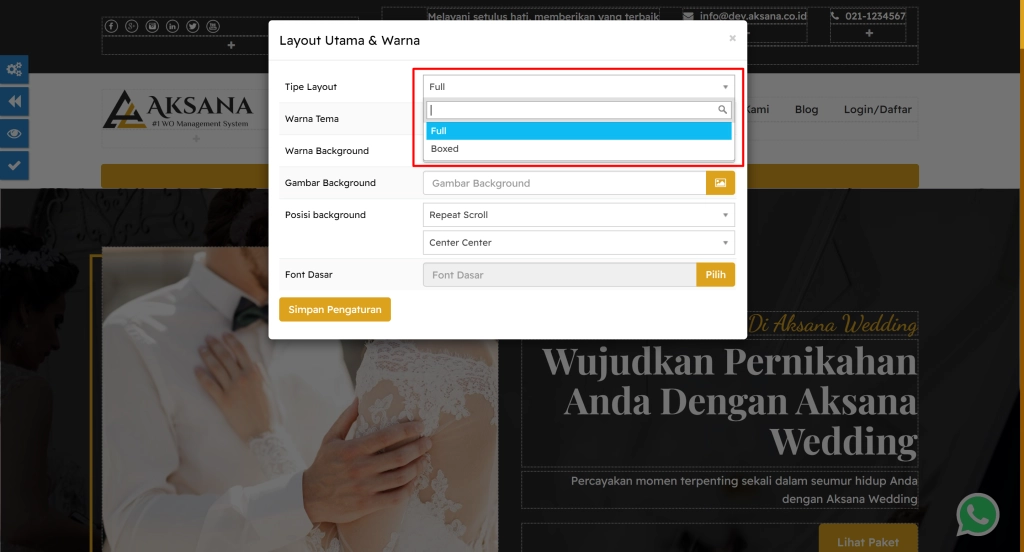
Task: Click the Lihat Paket button
Action: 868,542
